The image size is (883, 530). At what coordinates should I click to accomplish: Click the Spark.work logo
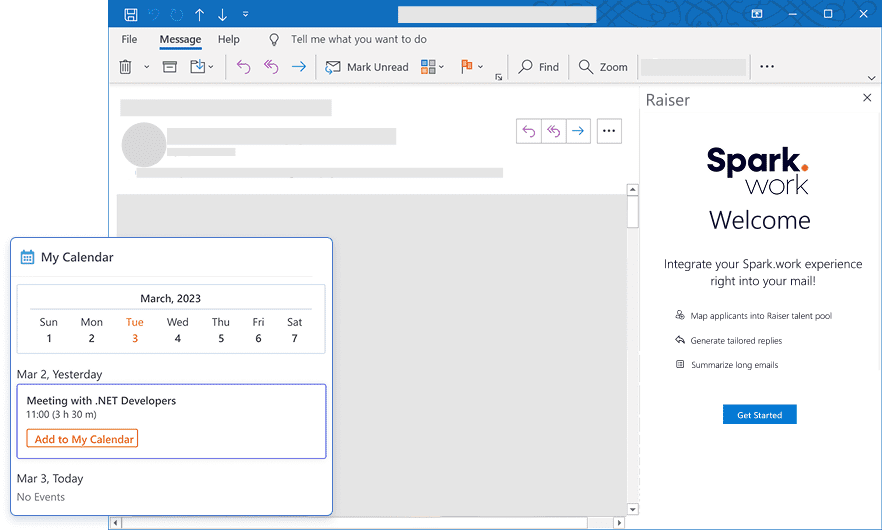758,170
